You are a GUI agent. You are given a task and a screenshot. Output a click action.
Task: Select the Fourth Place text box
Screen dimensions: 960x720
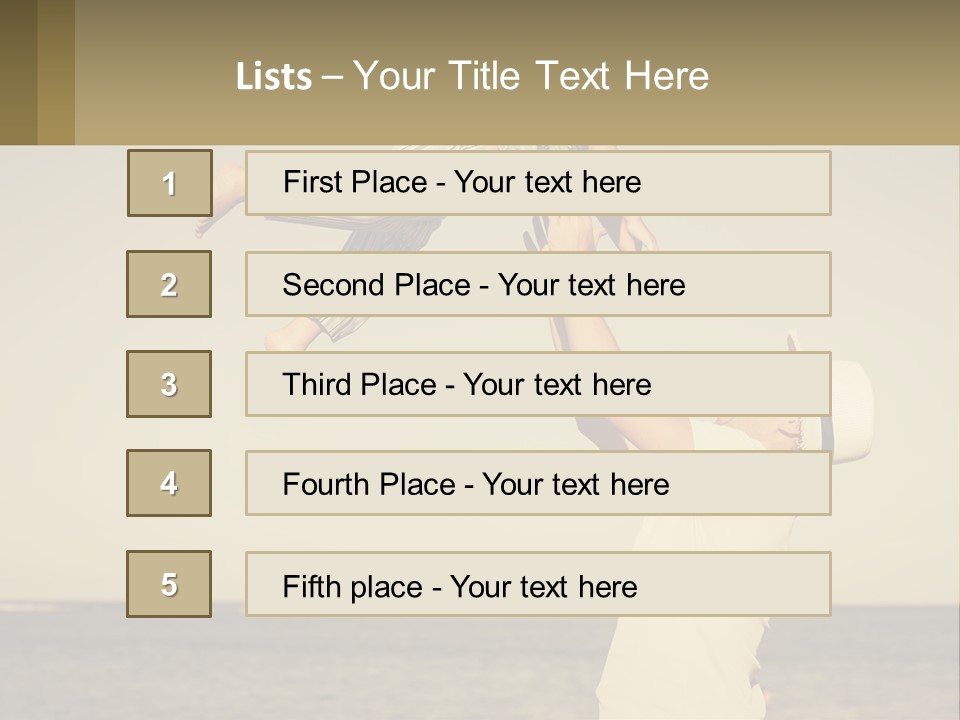tap(538, 484)
